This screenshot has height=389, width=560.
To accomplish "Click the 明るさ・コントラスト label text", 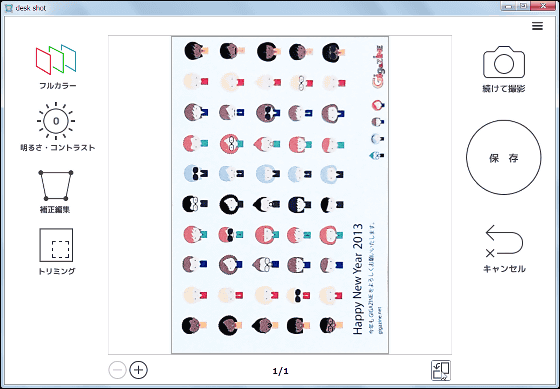I will click(58, 148).
